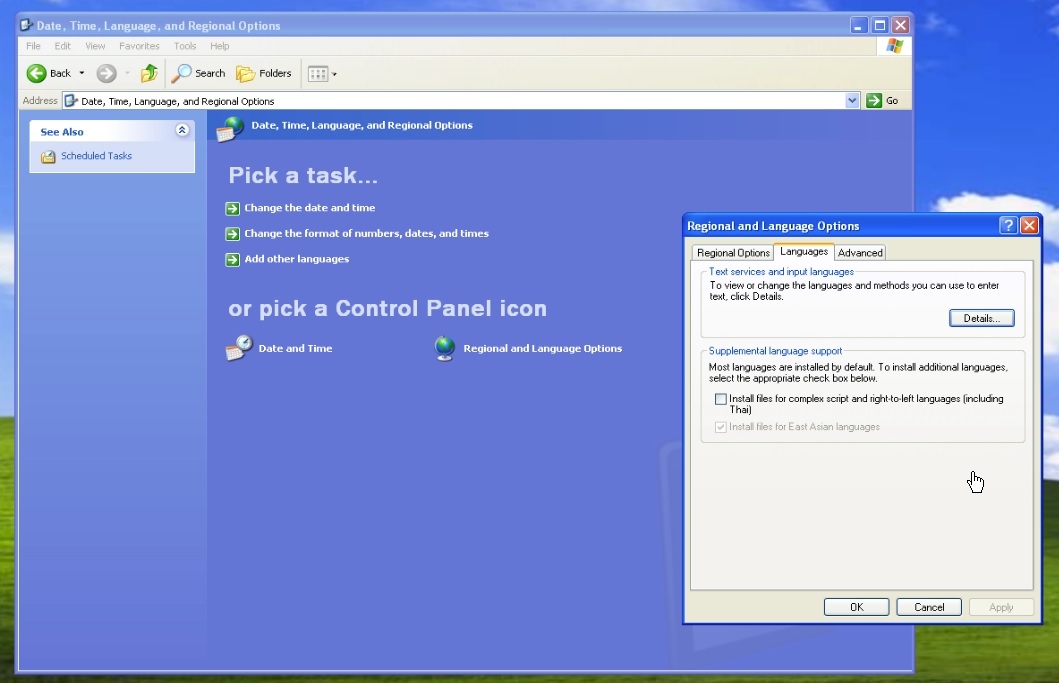Maximize the Control Panel window
1059x683 pixels.
(x=879, y=26)
